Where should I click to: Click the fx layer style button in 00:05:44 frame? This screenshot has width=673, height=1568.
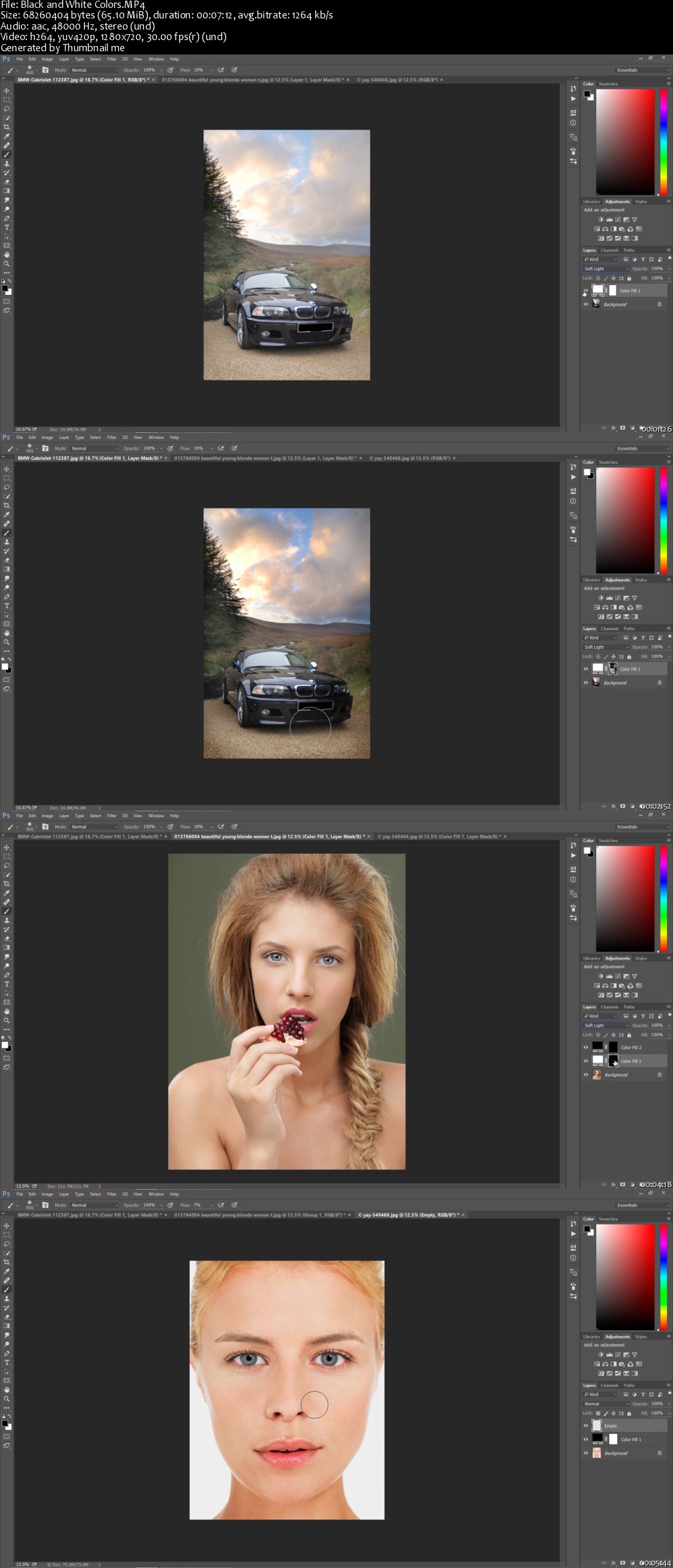click(613, 1563)
